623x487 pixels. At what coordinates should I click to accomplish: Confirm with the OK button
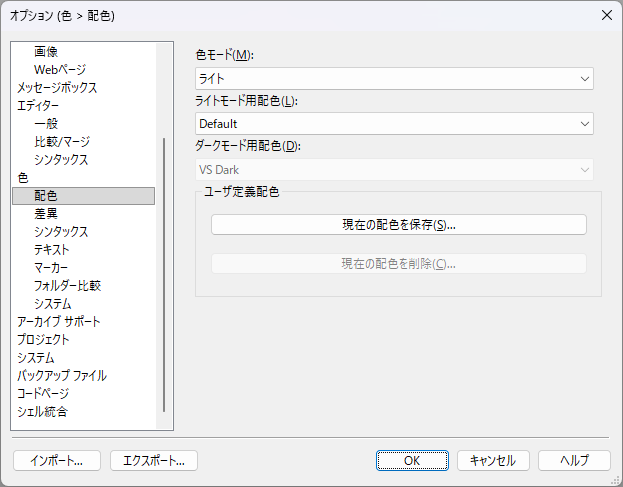(412, 461)
